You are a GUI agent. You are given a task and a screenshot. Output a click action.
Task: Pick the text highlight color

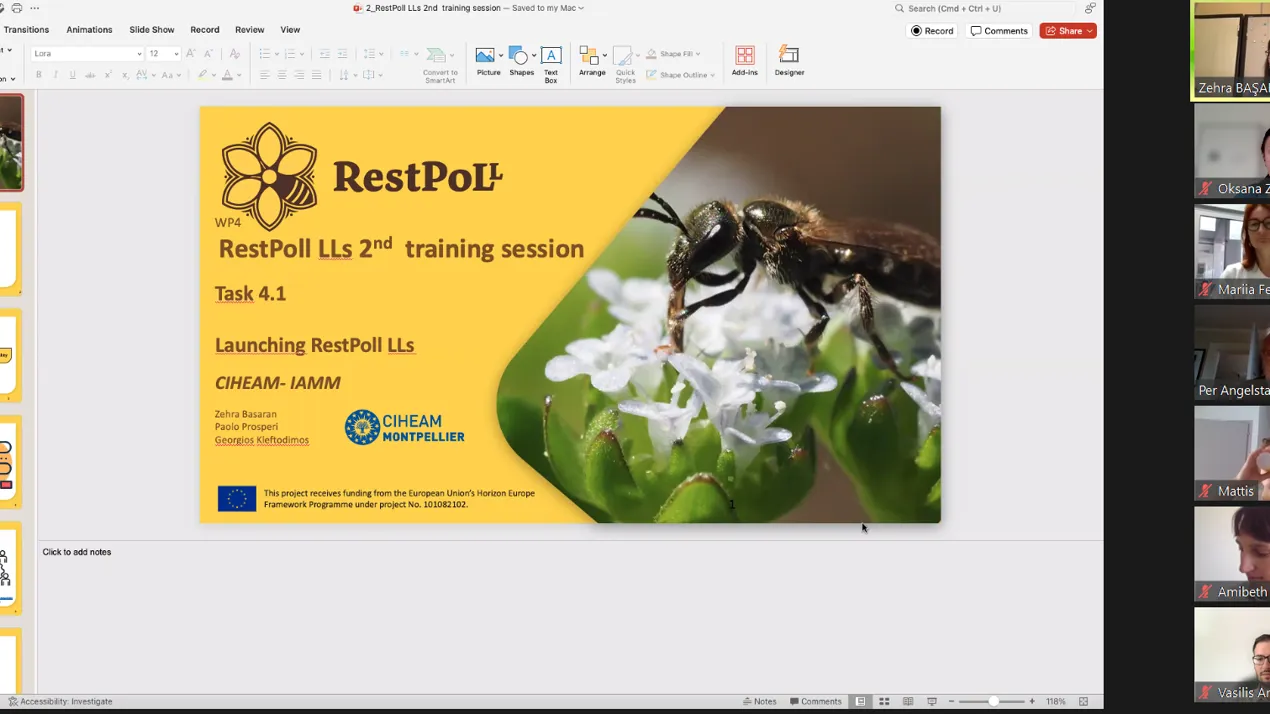click(x=202, y=75)
